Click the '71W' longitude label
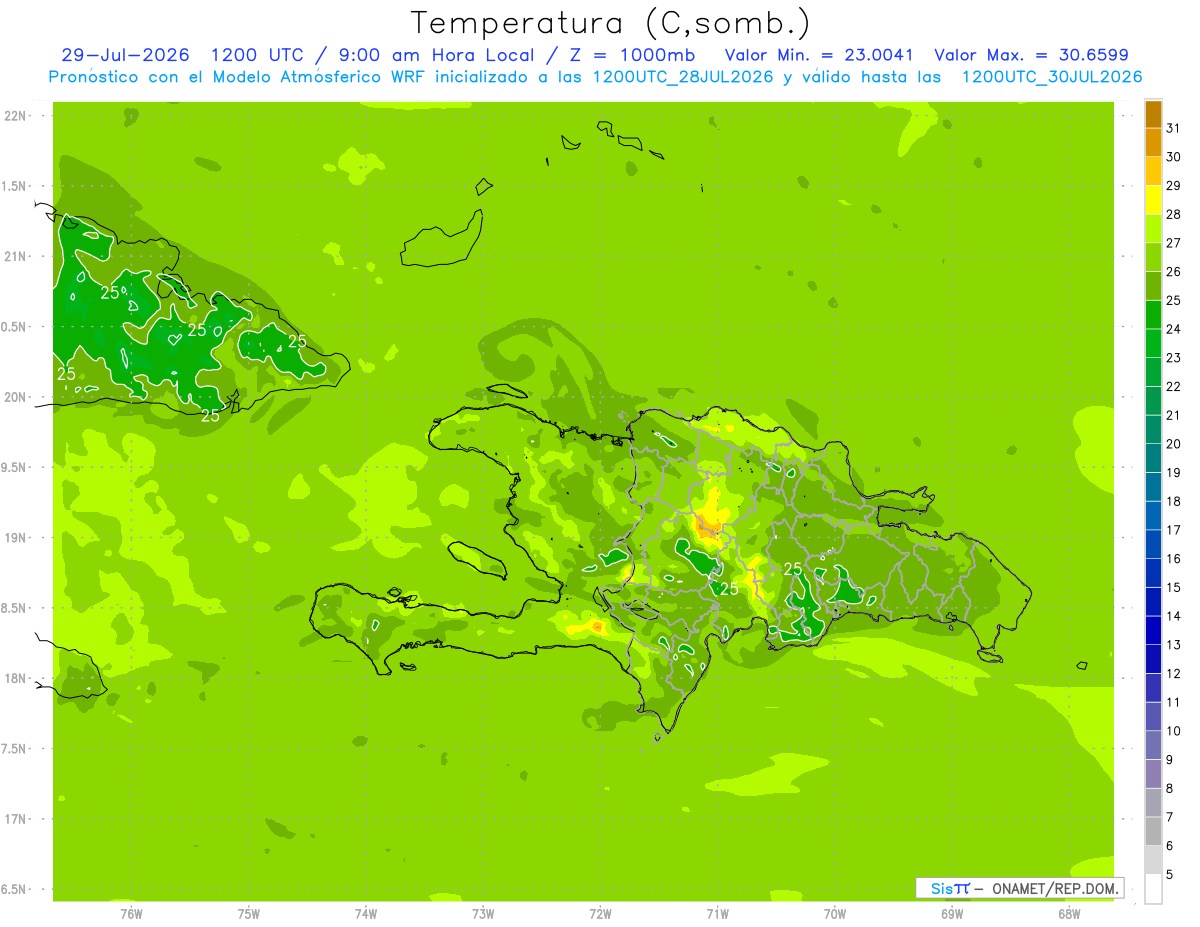 (717, 914)
